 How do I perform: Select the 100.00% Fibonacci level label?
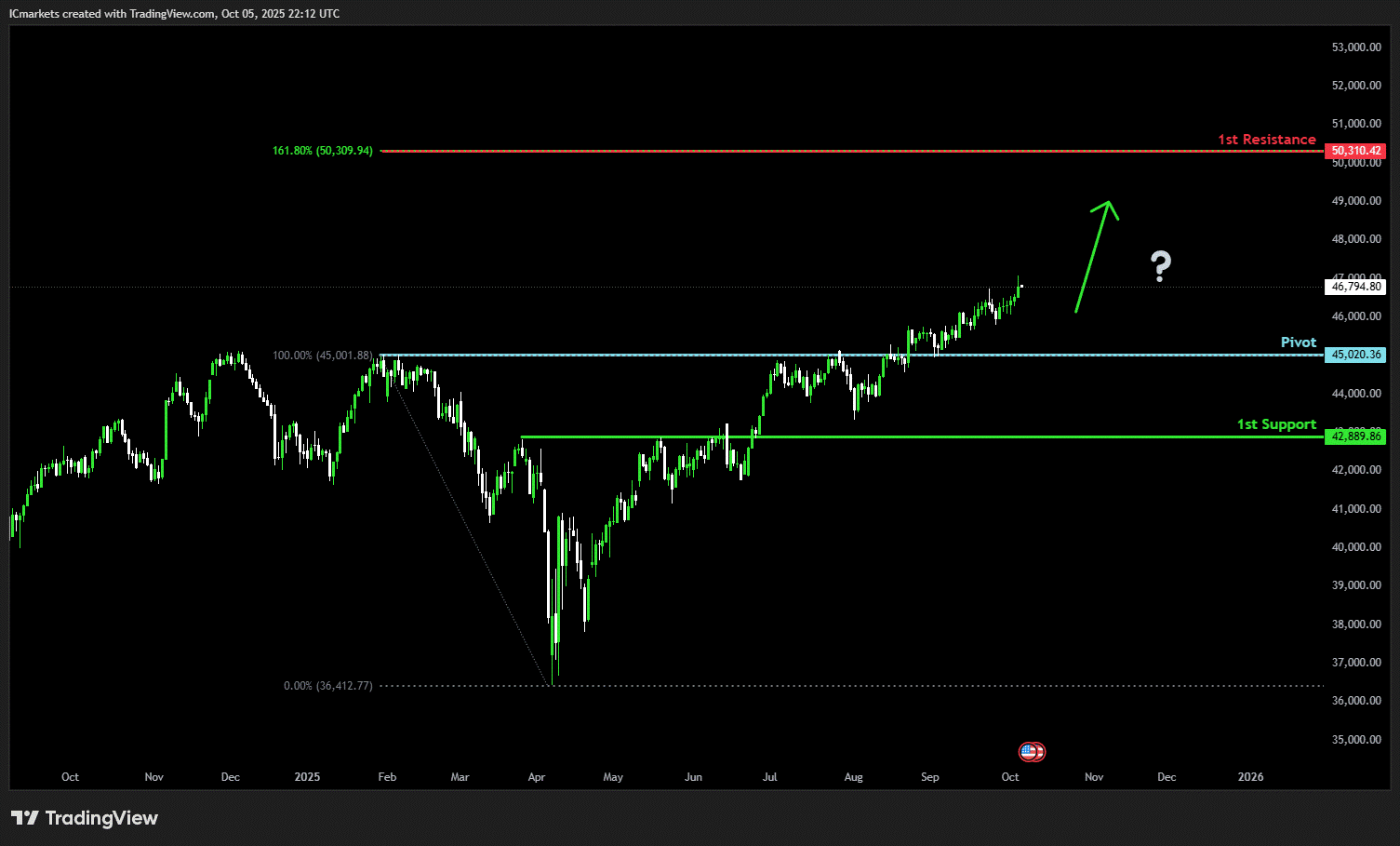(322, 356)
